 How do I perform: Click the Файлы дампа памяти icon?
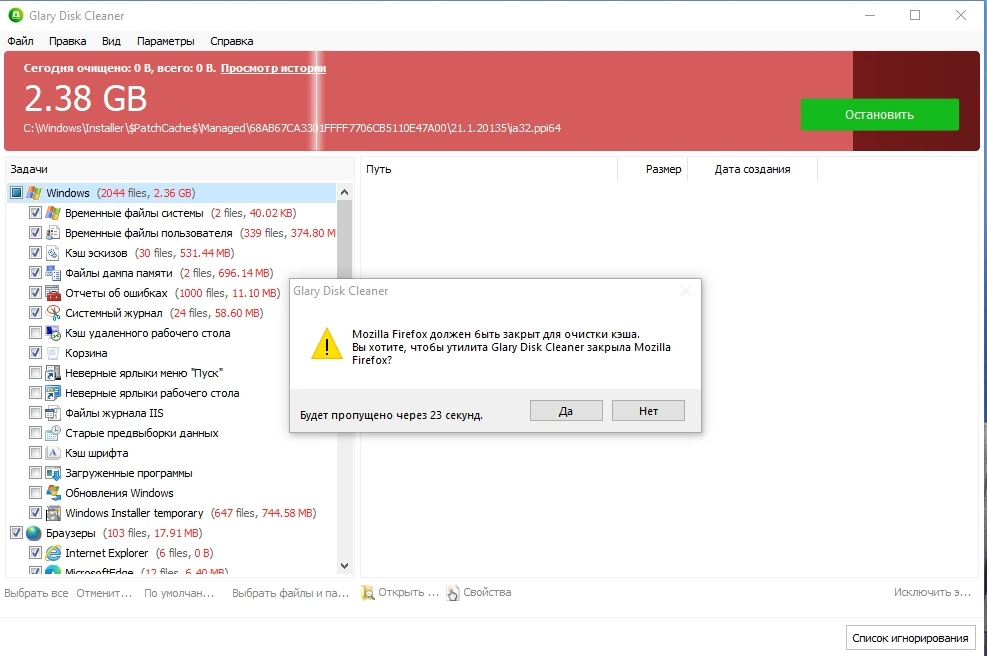[54, 273]
